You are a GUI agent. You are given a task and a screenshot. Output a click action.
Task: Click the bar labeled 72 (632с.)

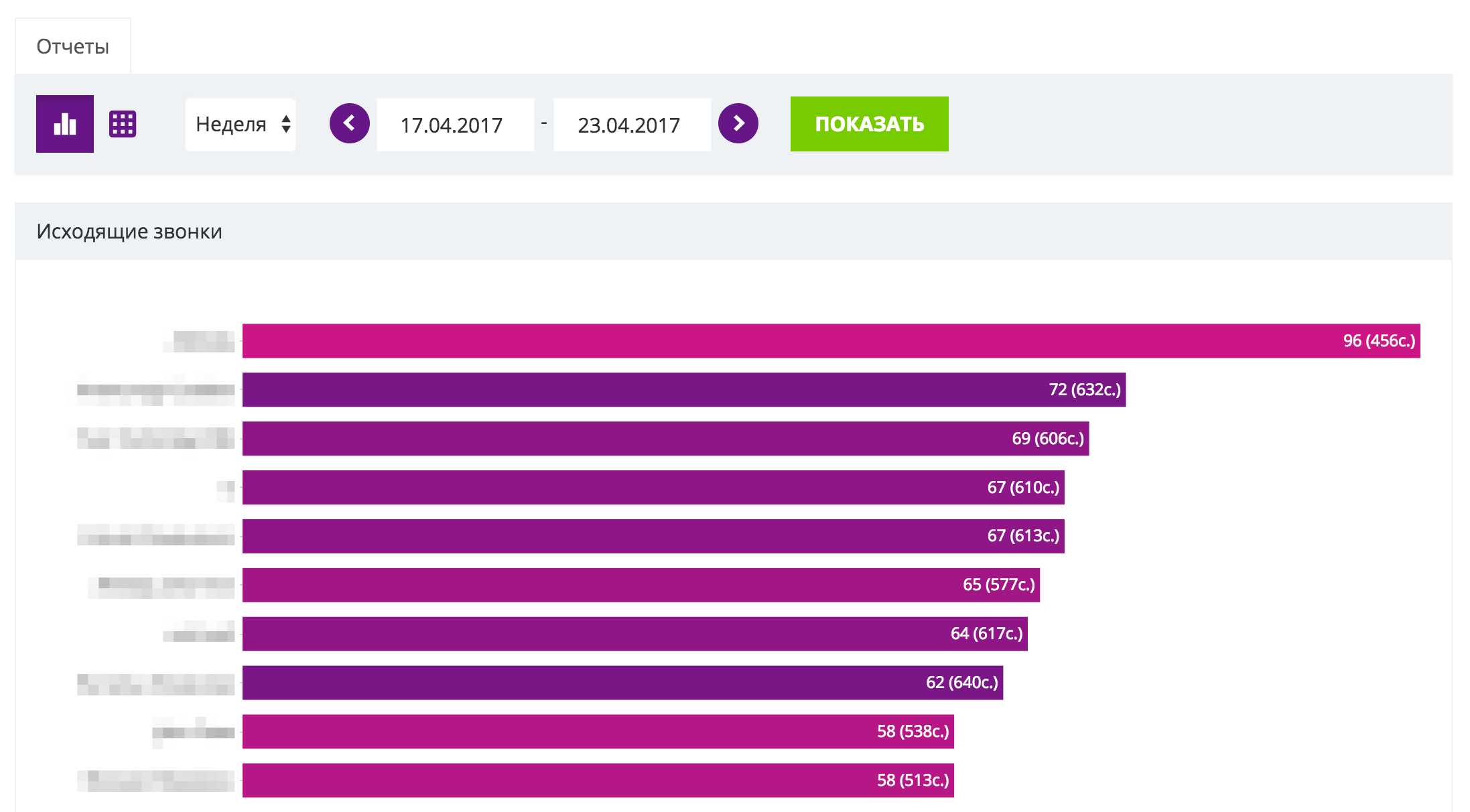[x=683, y=390]
